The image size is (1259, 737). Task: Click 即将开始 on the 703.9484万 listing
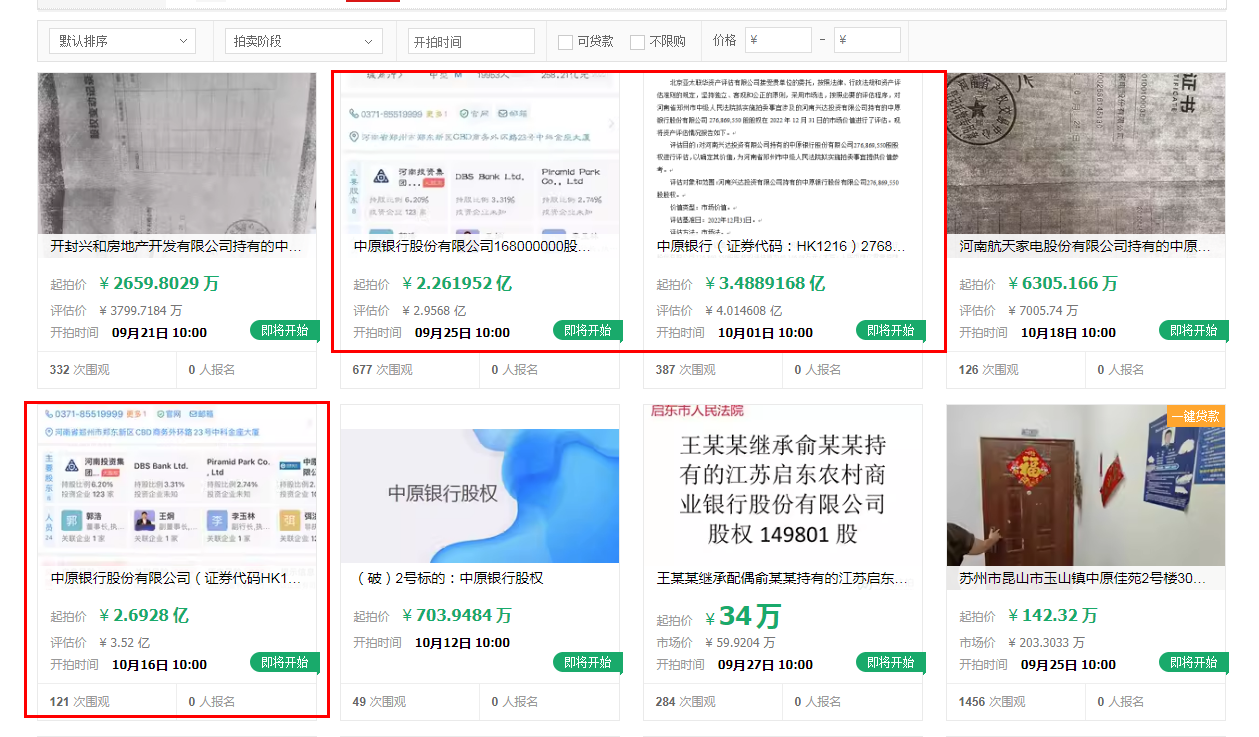pos(588,662)
